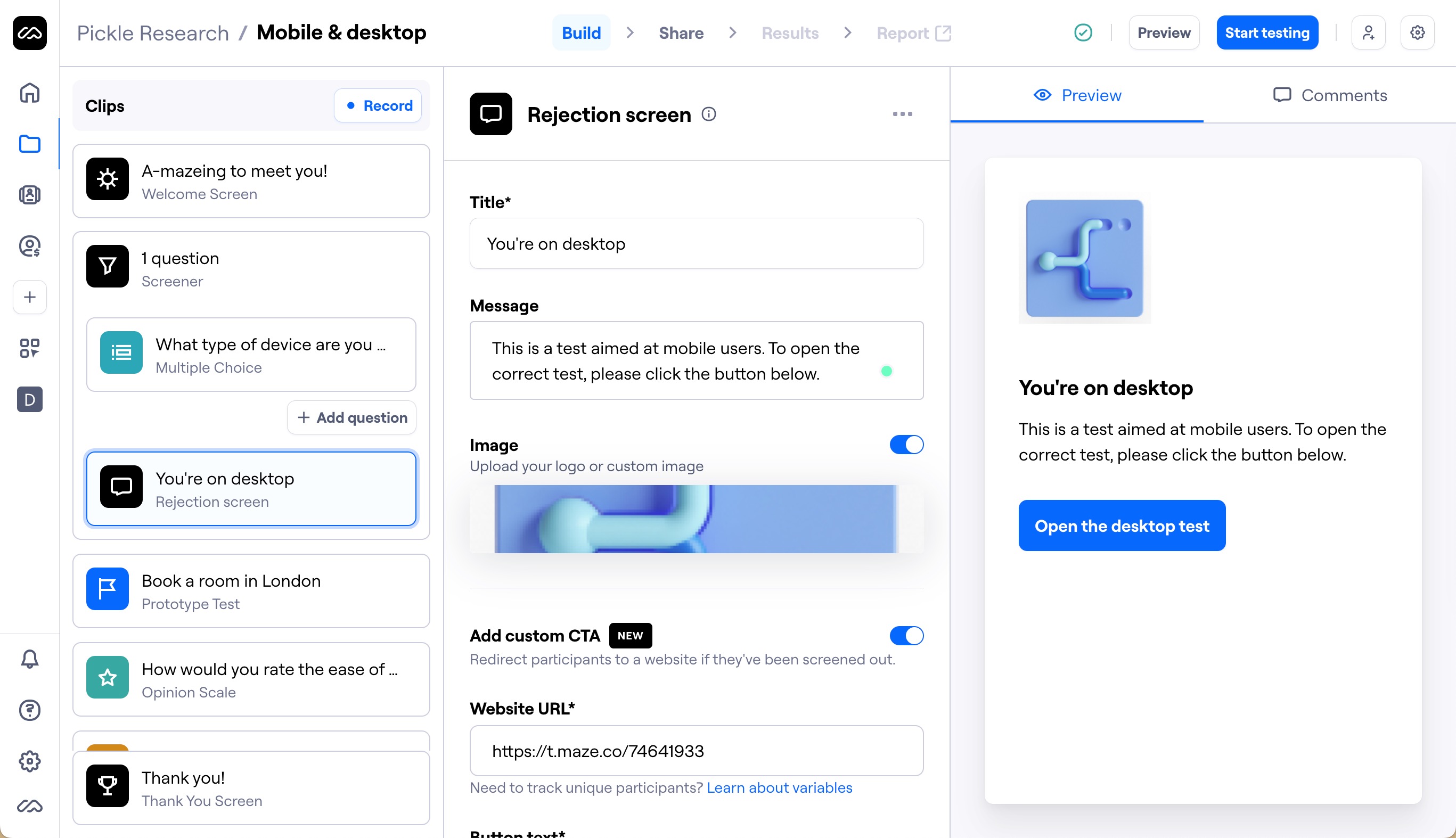
Task: Click the Record clips button
Action: click(378, 105)
